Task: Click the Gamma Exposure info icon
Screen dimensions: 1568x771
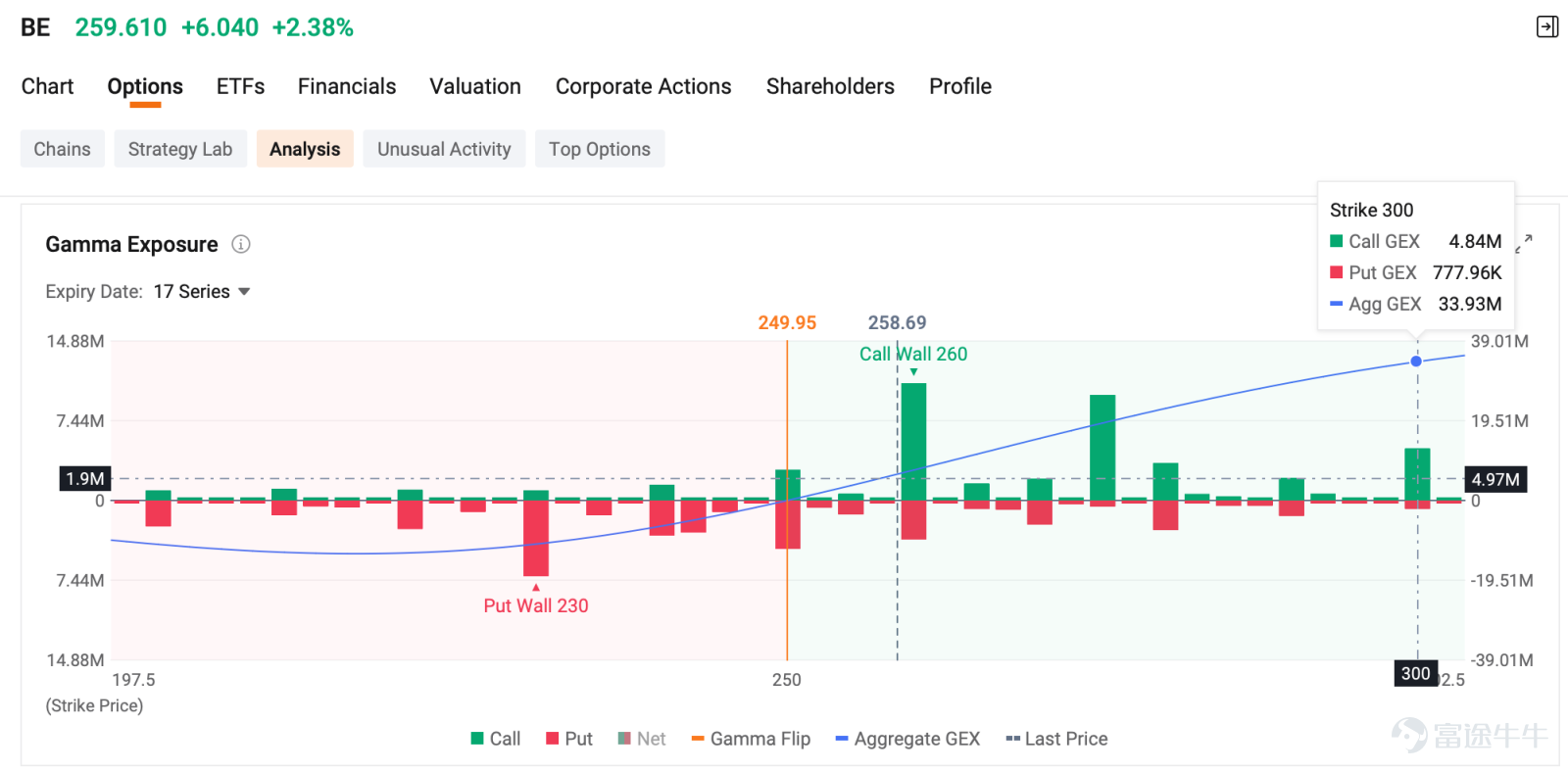Action: [241, 244]
